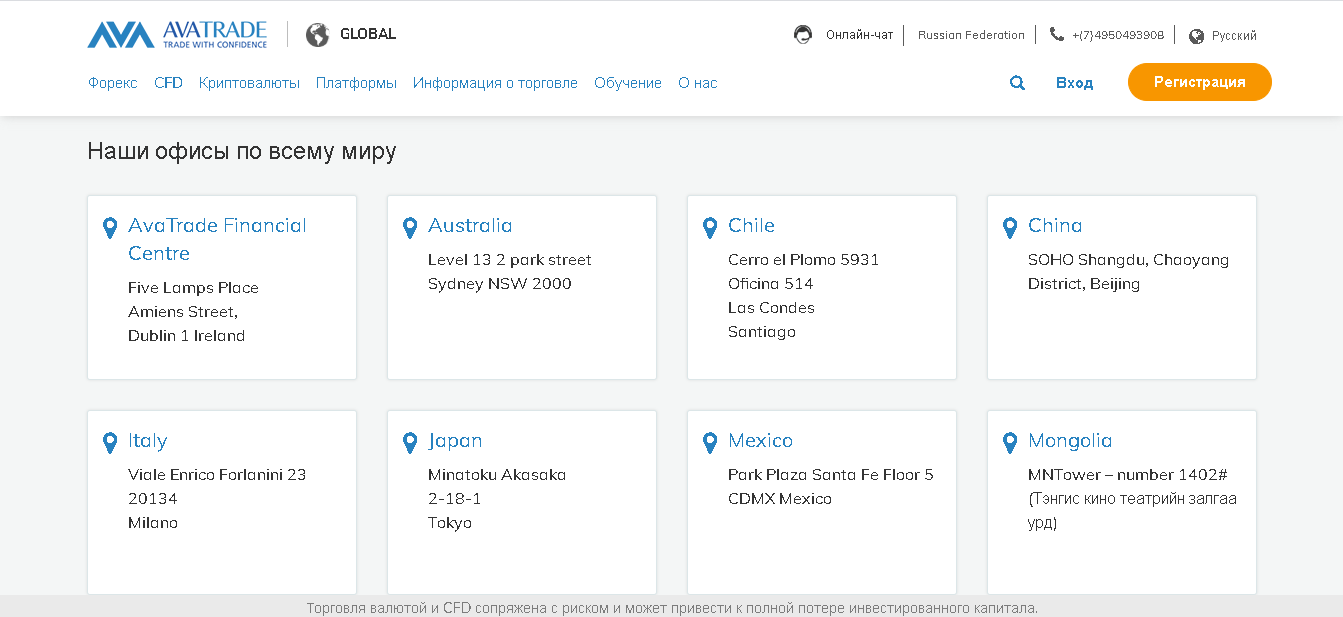Image resolution: width=1343 pixels, height=617 pixels.
Task: Open the CFD menu
Action: [168, 83]
